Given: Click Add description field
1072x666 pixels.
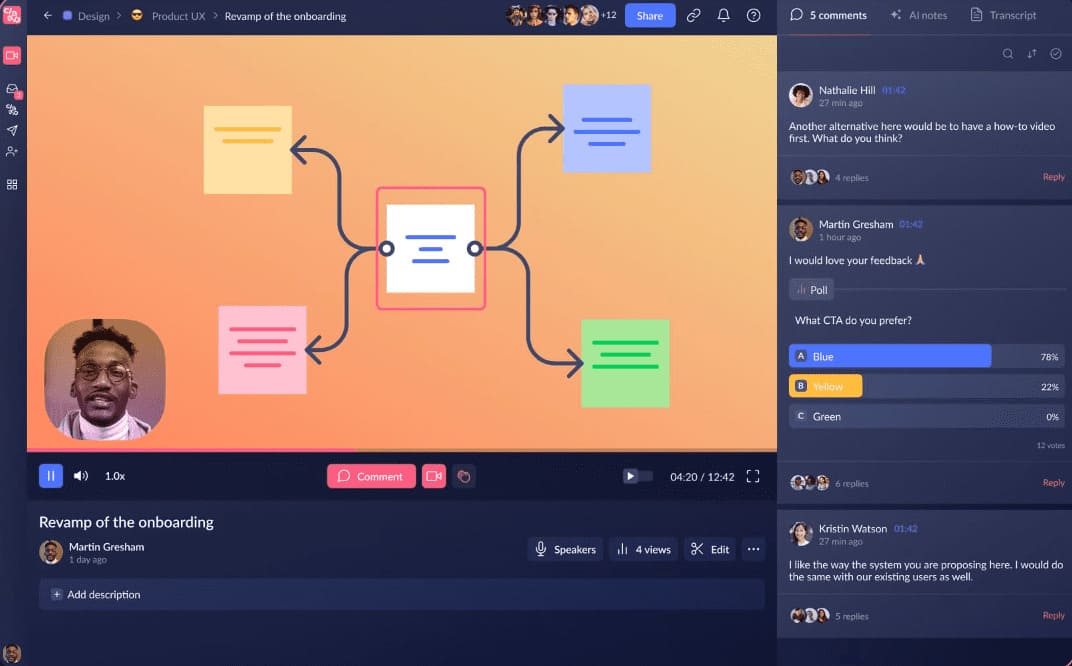Looking at the screenshot, I should pyautogui.click(x=401, y=594).
